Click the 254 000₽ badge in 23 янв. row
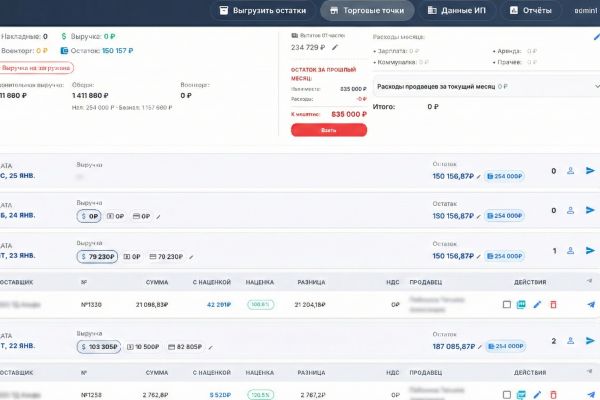The height and width of the screenshot is (400, 600). click(504, 256)
